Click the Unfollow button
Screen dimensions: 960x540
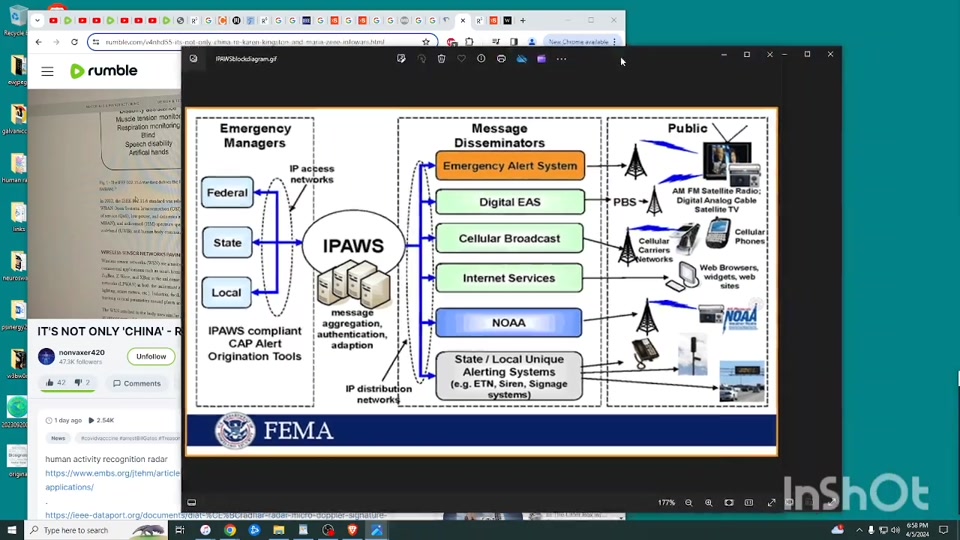[x=151, y=357]
